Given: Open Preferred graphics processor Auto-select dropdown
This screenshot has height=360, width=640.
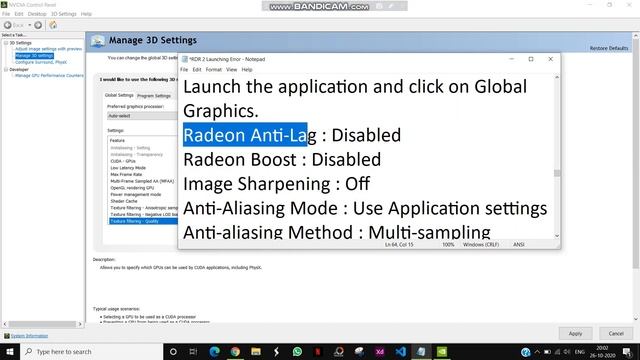Looking at the screenshot, I should 142,116.
